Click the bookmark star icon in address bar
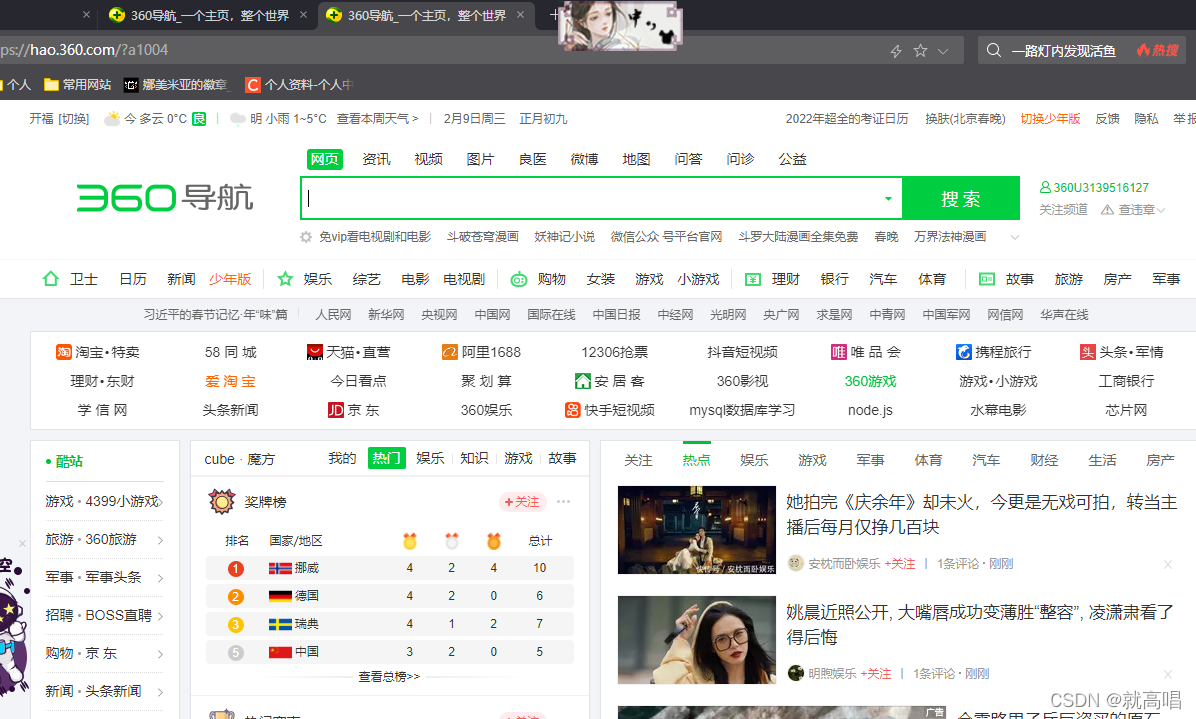1196x719 pixels. pyautogui.click(x=920, y=50)
